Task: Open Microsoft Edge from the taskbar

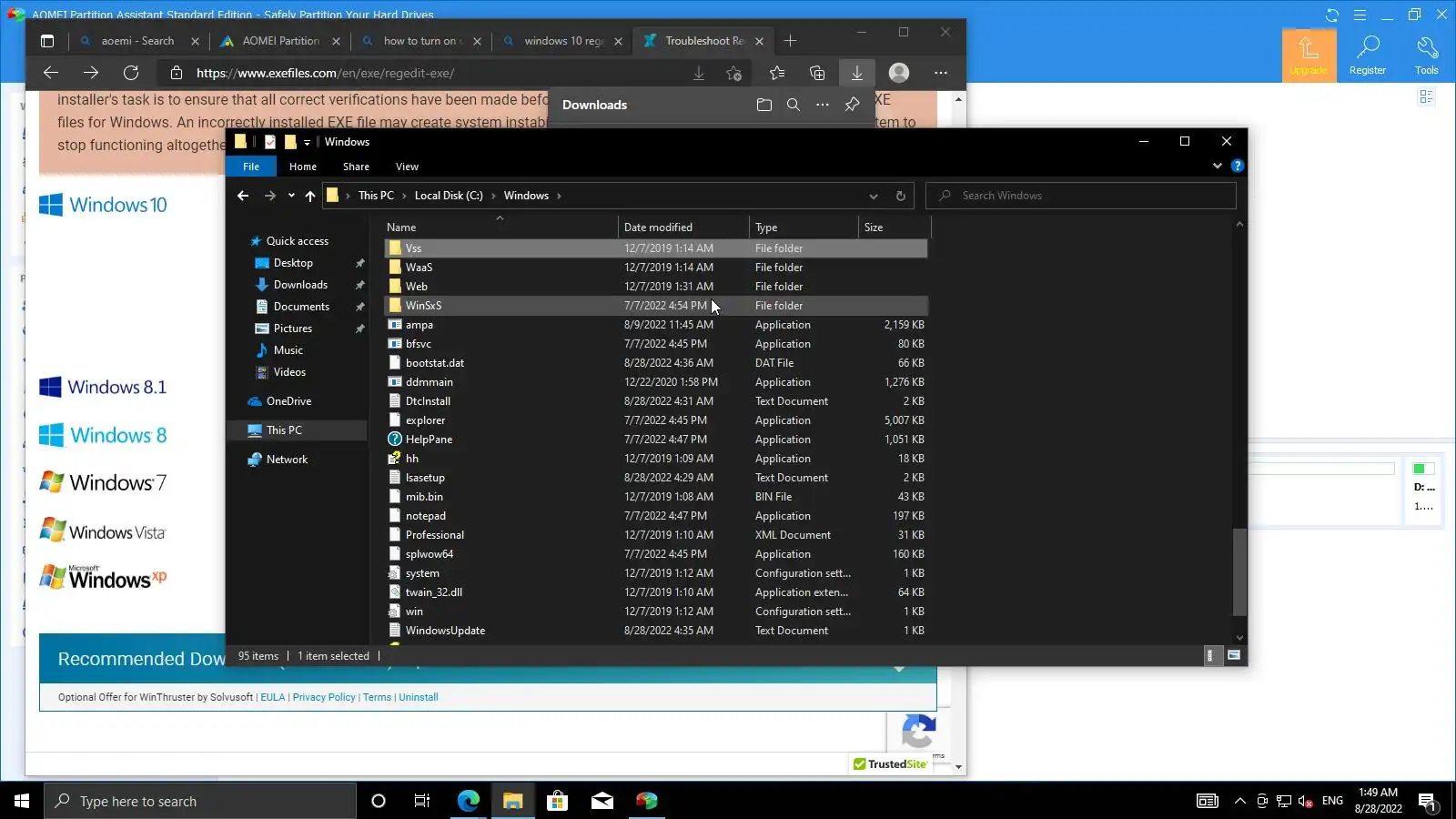Action: click(468, 801)
